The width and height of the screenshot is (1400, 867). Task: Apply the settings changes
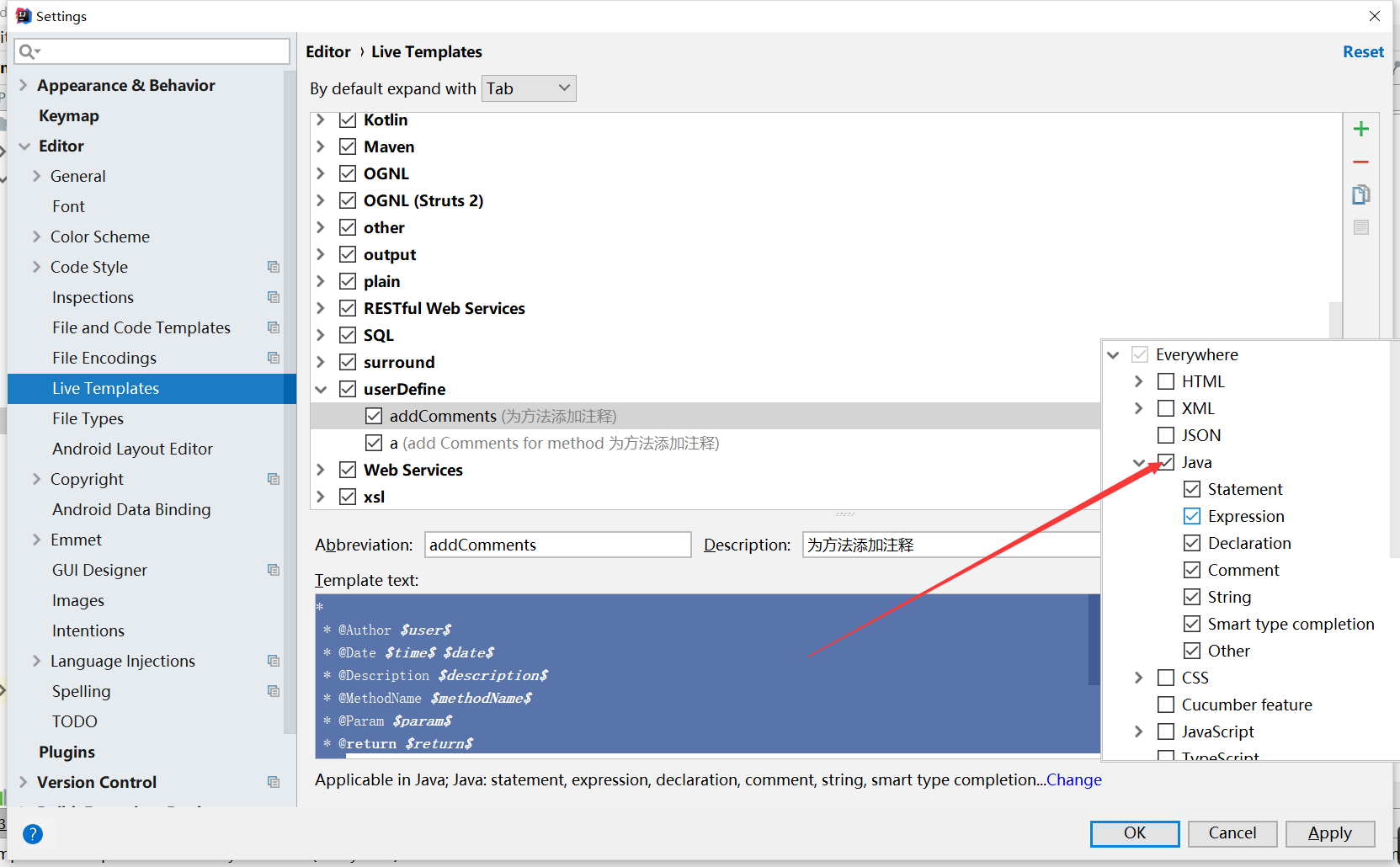[x=1330, y=833]
